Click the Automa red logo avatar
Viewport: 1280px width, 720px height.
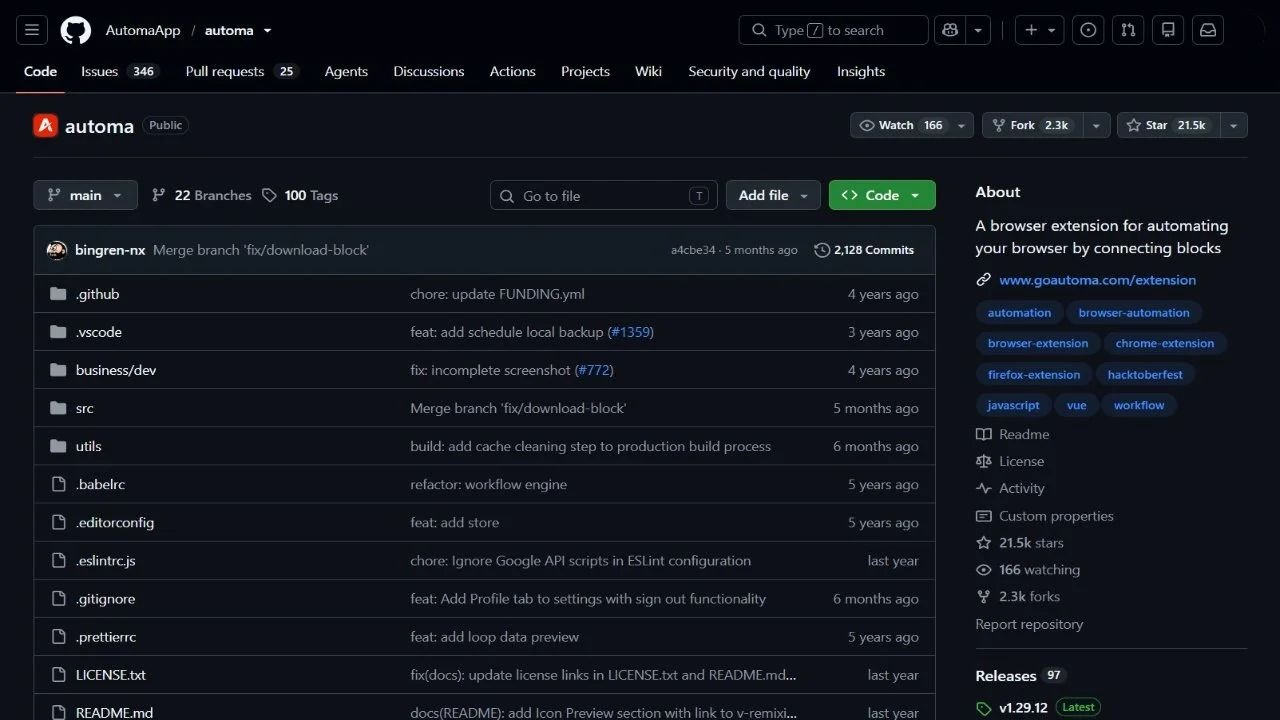click(x=45, y=125)
